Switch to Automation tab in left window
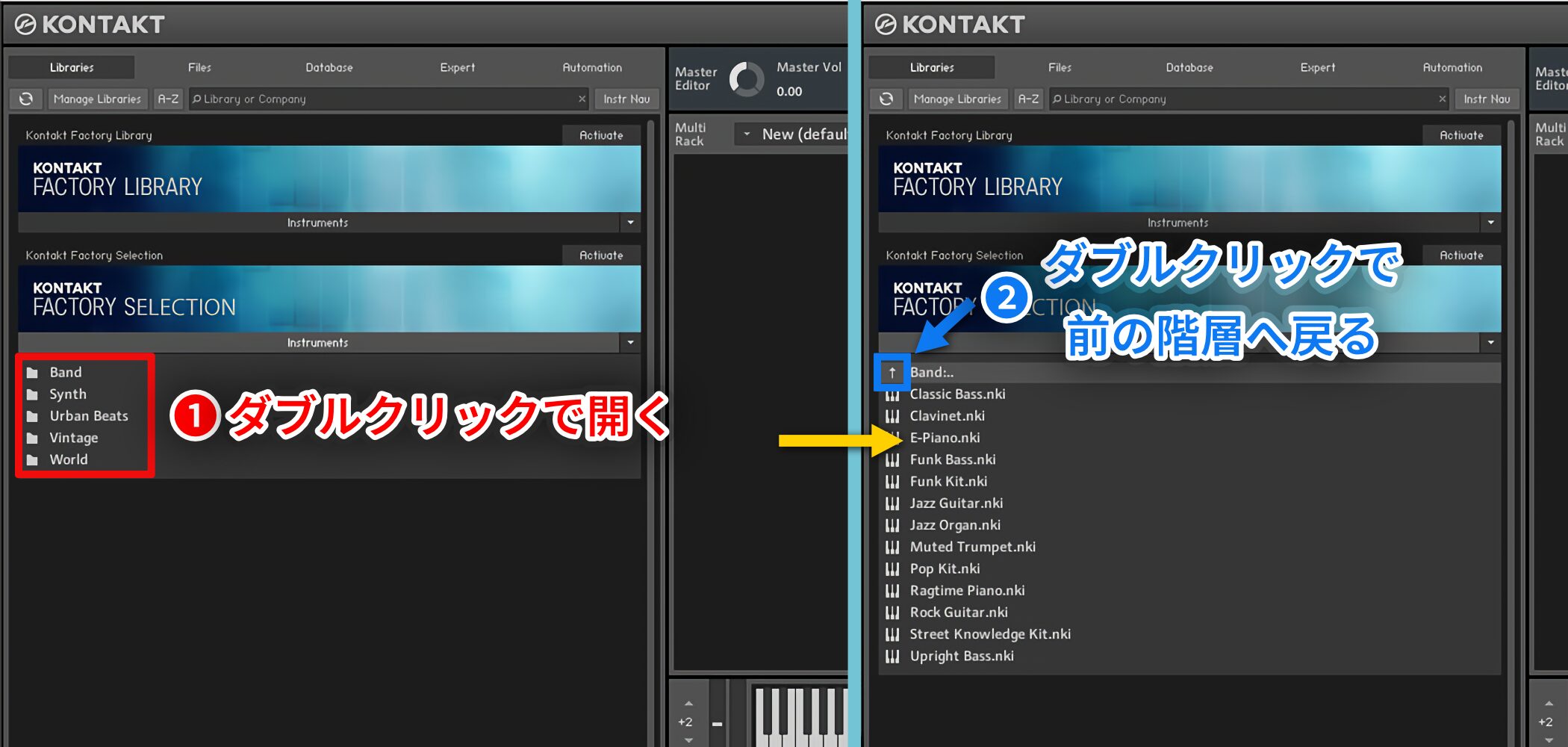The image size is (1568, 747). point(592,67)
